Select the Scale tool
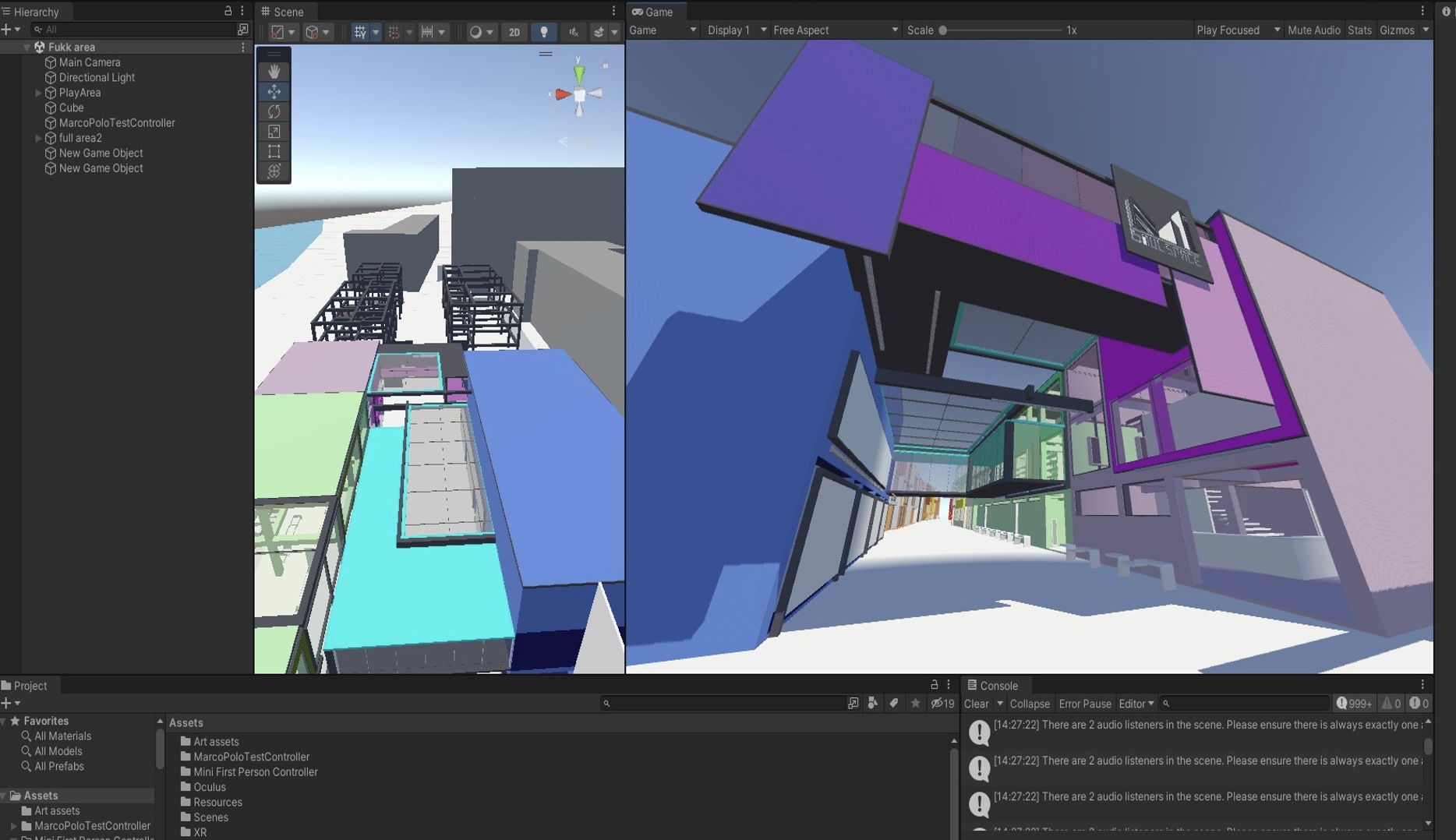 pos(274,132)
